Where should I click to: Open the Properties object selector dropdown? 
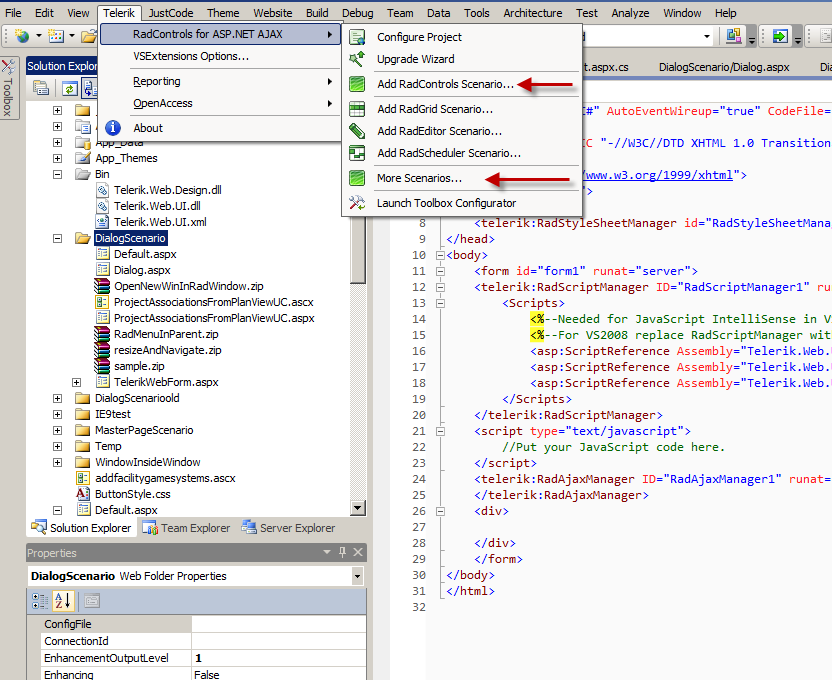357,576
